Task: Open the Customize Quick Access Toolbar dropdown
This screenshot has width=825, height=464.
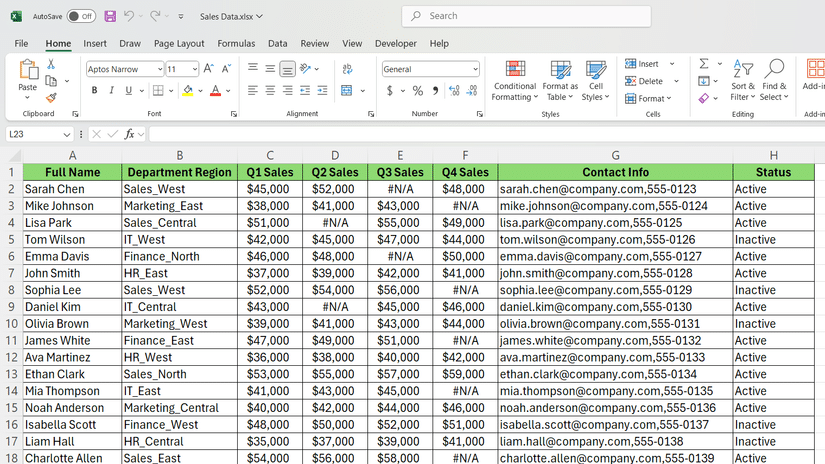Action: (181, 17)
